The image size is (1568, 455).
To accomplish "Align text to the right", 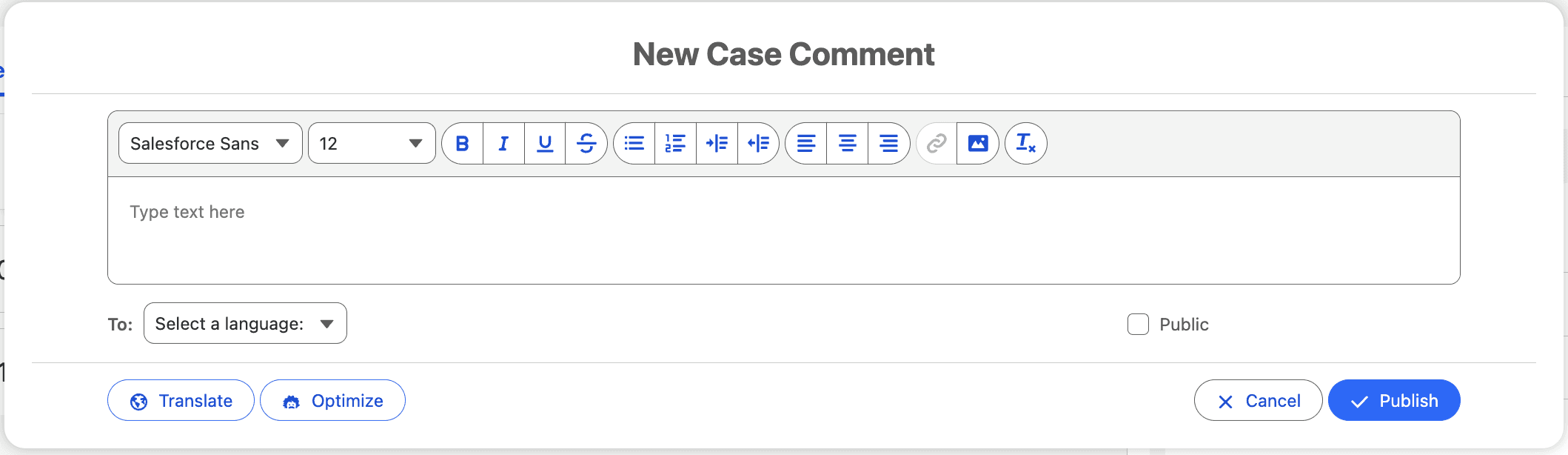I will 888,144.
